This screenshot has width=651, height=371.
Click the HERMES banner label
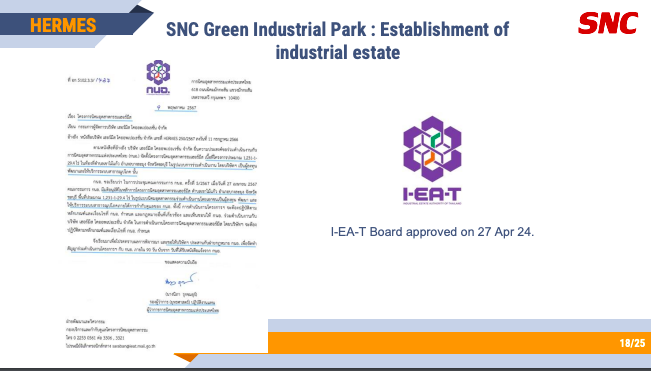[x=63, y=25]
